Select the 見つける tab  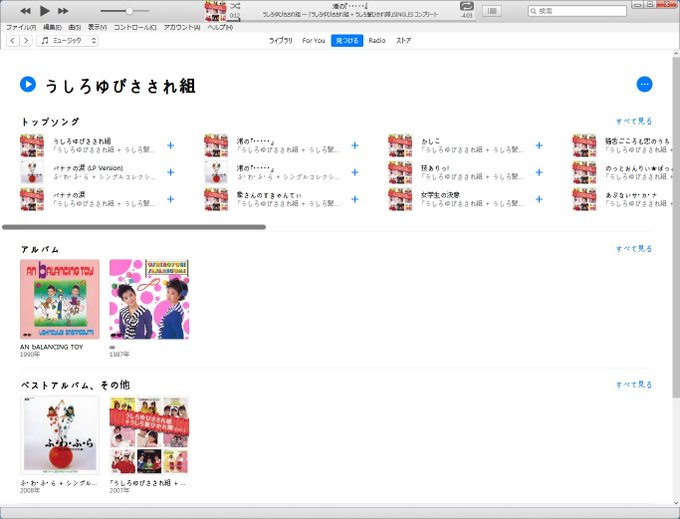click(347, 41)
